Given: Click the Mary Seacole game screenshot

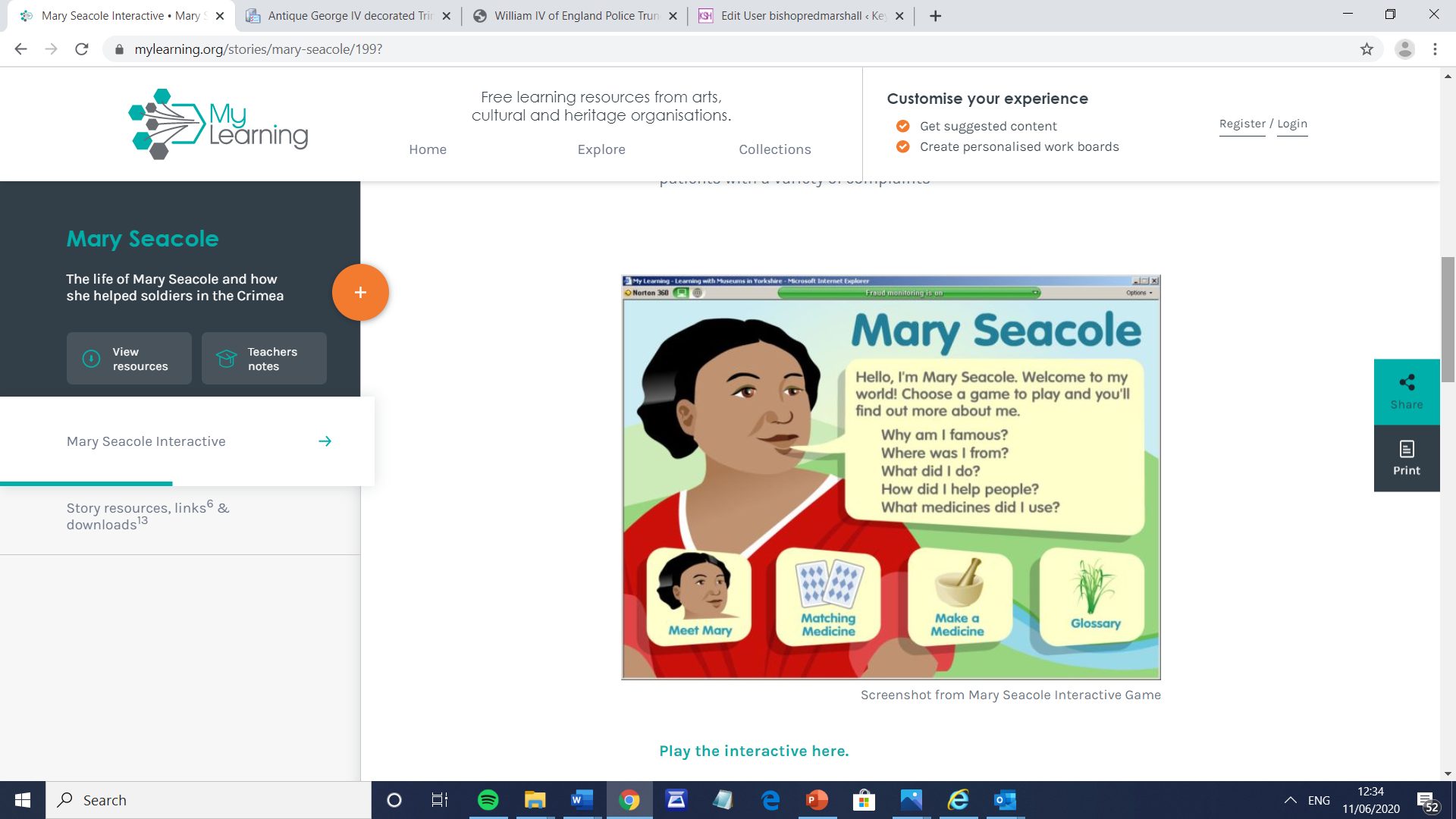Looking at the screenshot, I should (891, 477).
